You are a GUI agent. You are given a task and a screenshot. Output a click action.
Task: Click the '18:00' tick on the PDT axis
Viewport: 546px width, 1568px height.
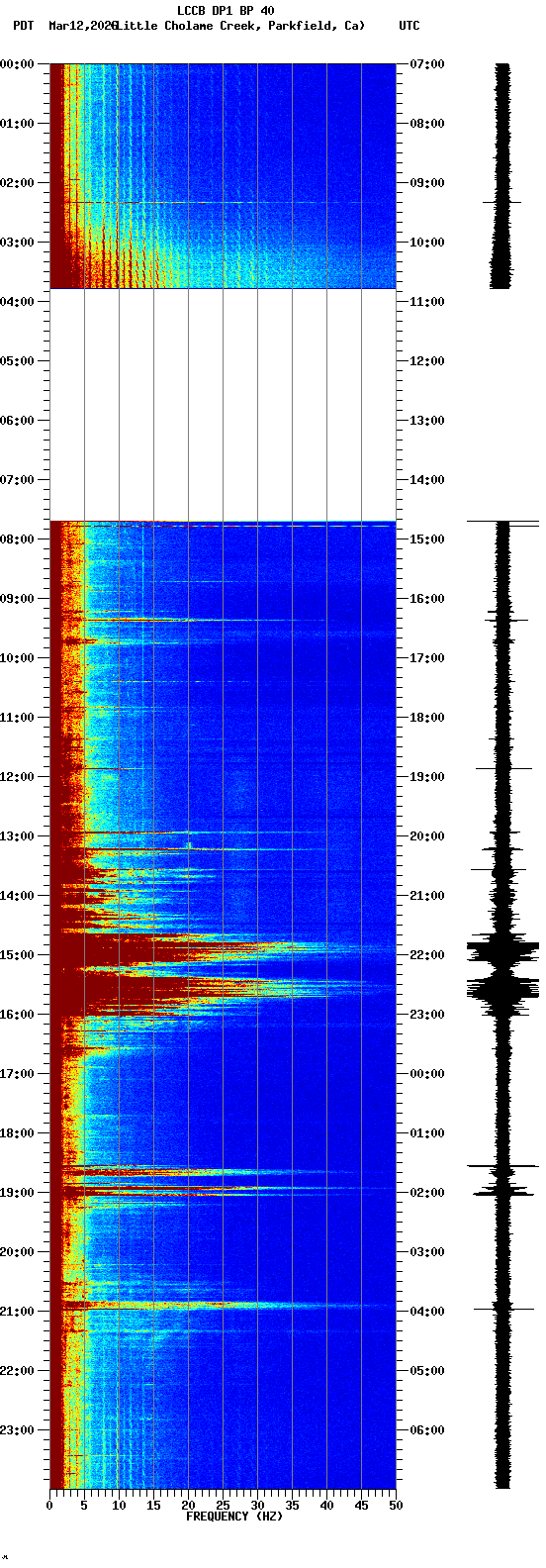(17, 1132)
